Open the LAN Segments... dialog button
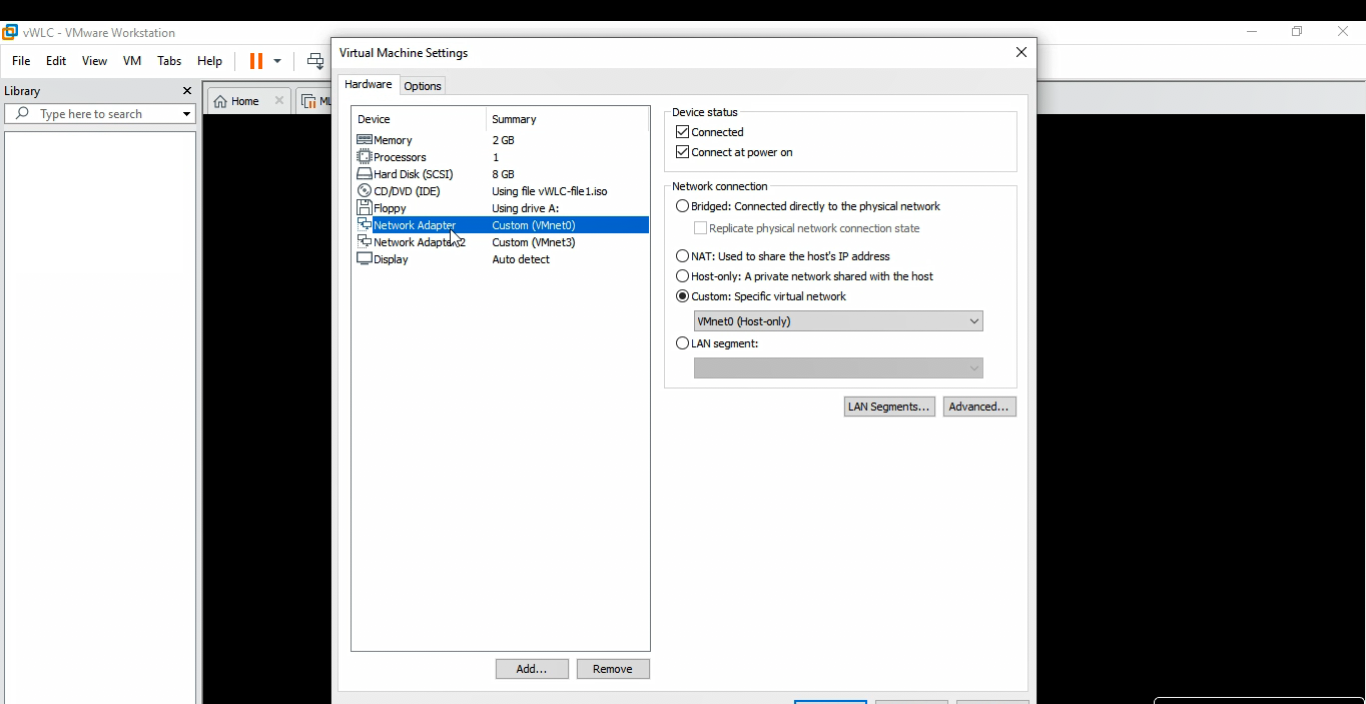1366x704 pixels. pos(889,407)
